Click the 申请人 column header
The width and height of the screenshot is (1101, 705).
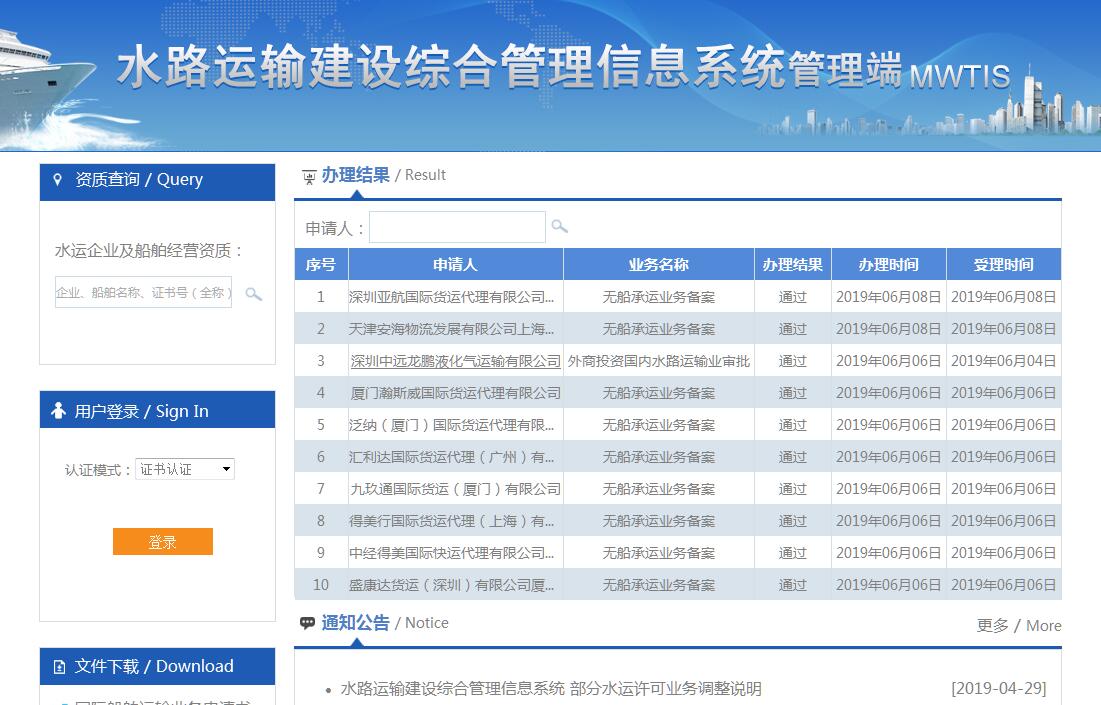(x=455, y=265)
